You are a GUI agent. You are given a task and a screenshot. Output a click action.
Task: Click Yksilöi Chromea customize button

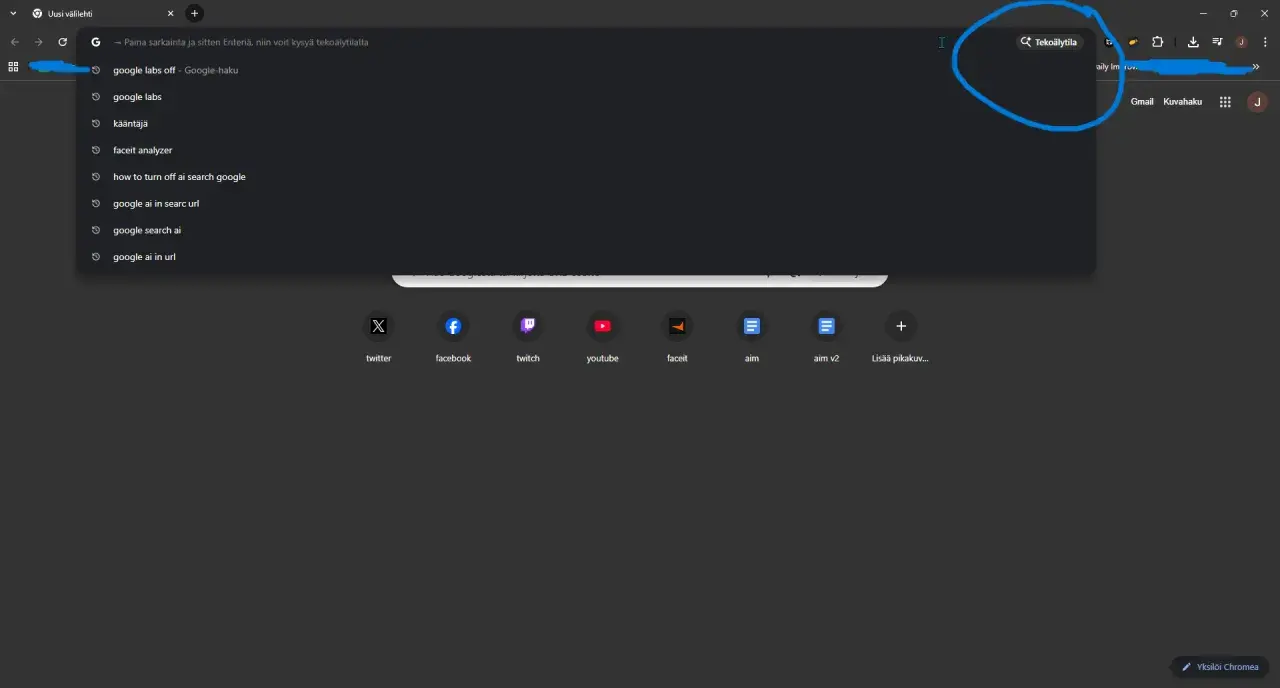pyautogui.click(x=1220, y=667)
